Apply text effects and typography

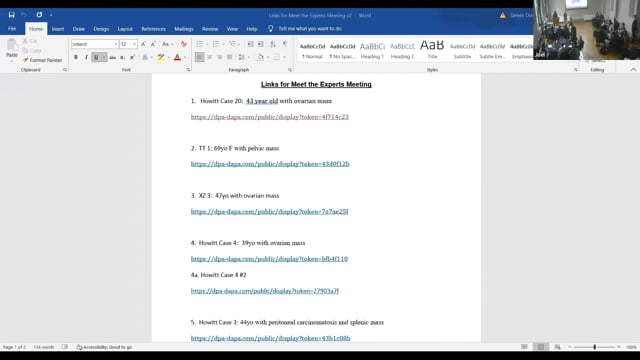145,58
